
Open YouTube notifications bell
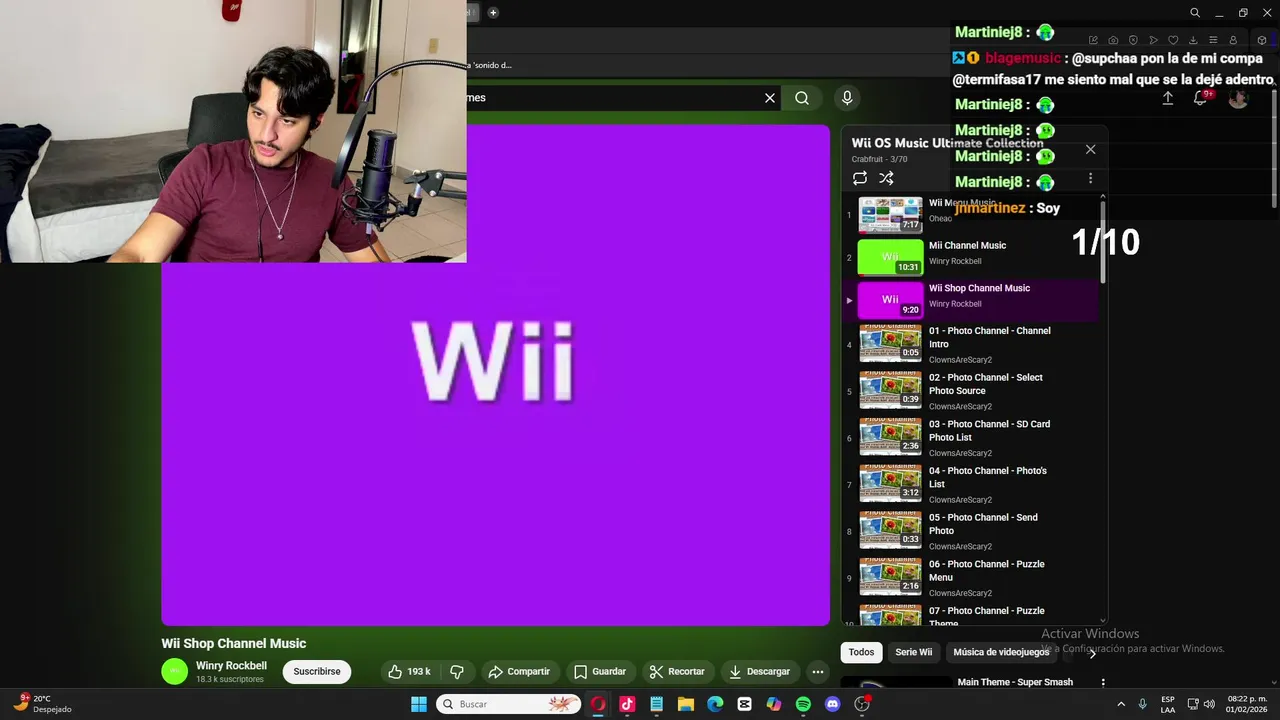point(1201,98)
